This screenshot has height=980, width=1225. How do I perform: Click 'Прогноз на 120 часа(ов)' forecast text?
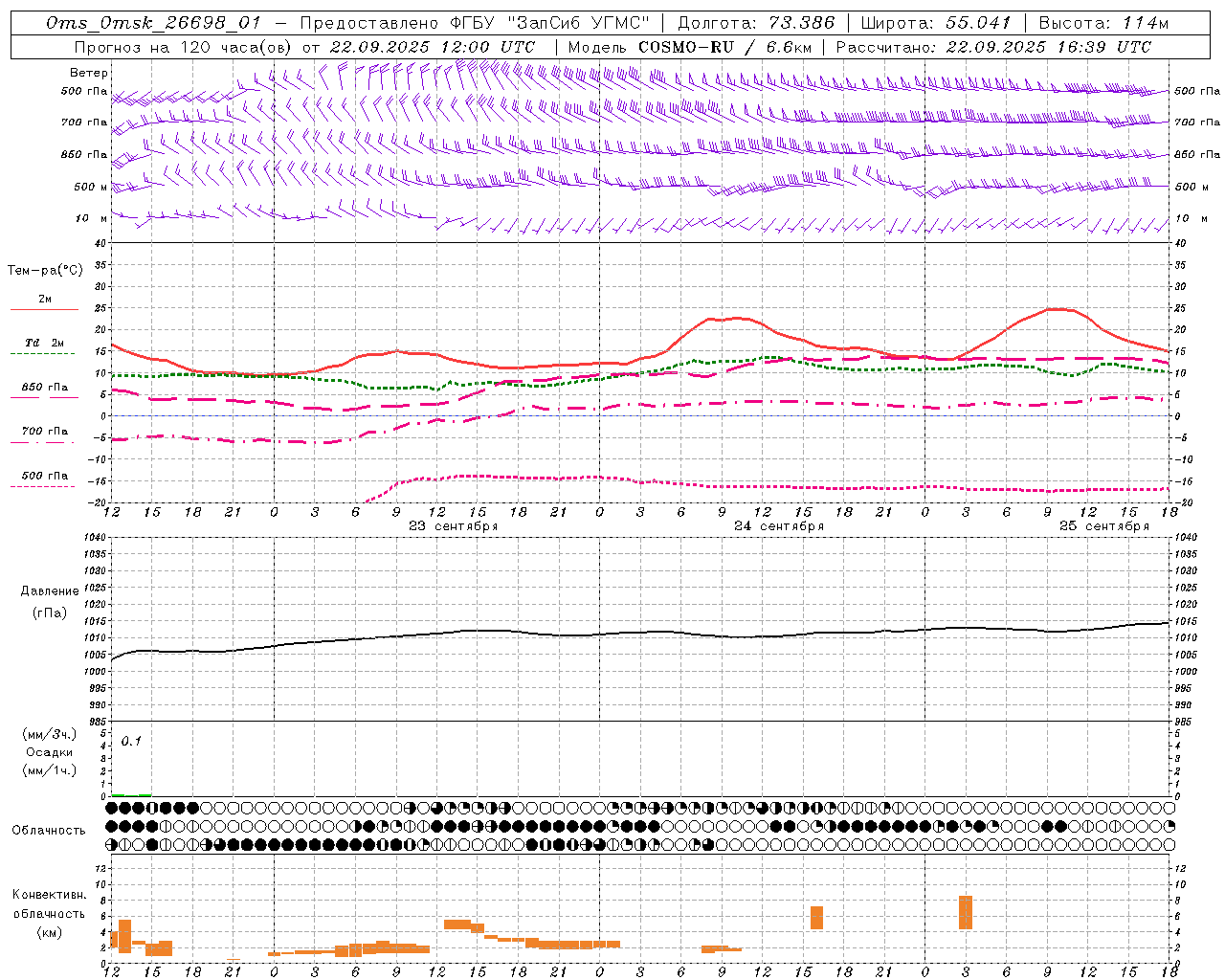click(184, 47)
